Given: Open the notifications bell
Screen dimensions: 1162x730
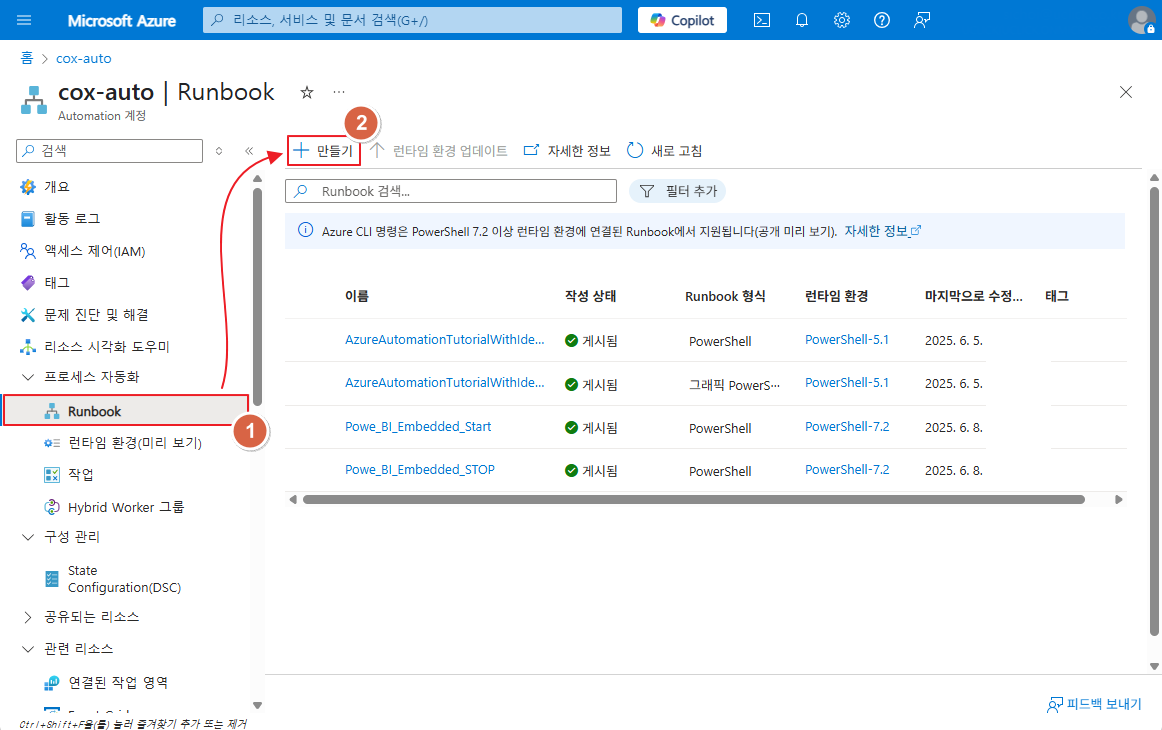Looking at the screenshot, I should coord(802,20).
